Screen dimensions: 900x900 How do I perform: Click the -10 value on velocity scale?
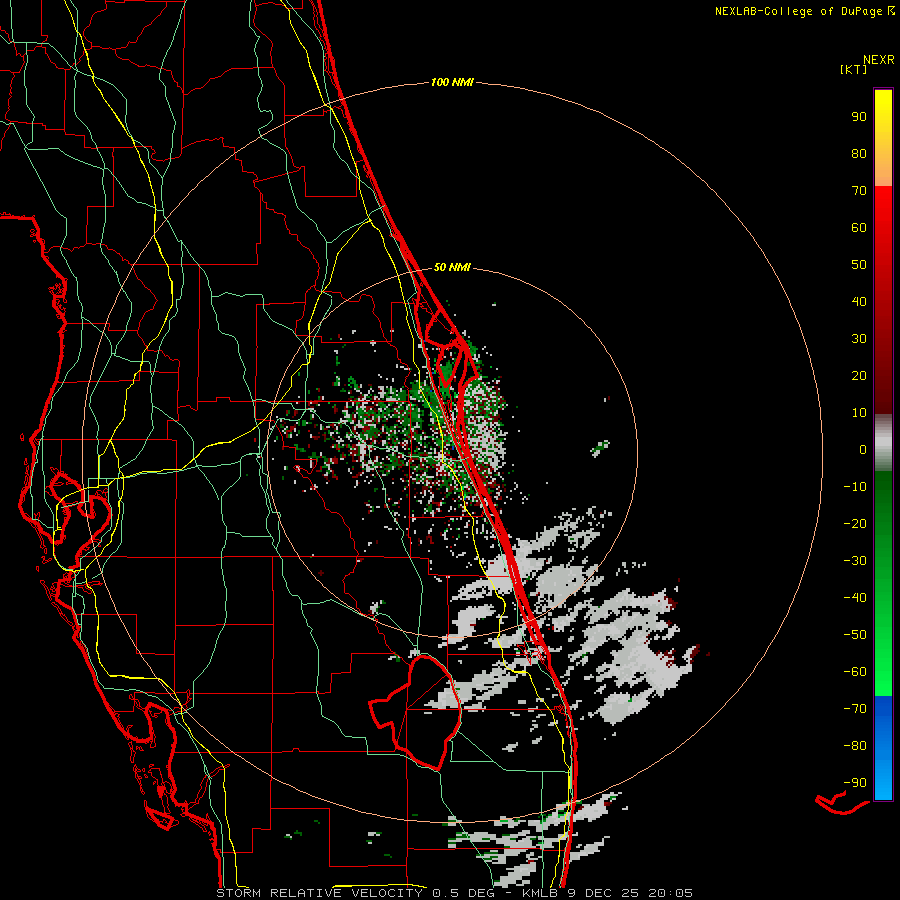(x=855, y=487)
